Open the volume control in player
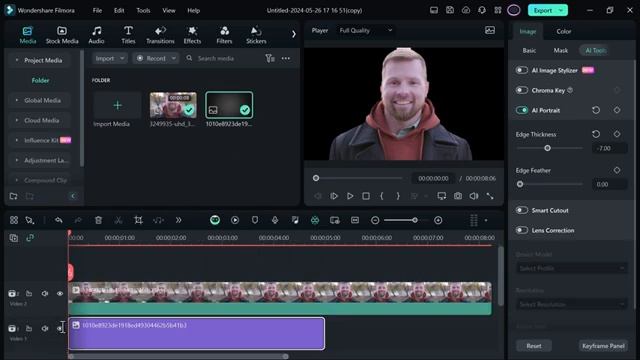 click(x=473, y=196)
